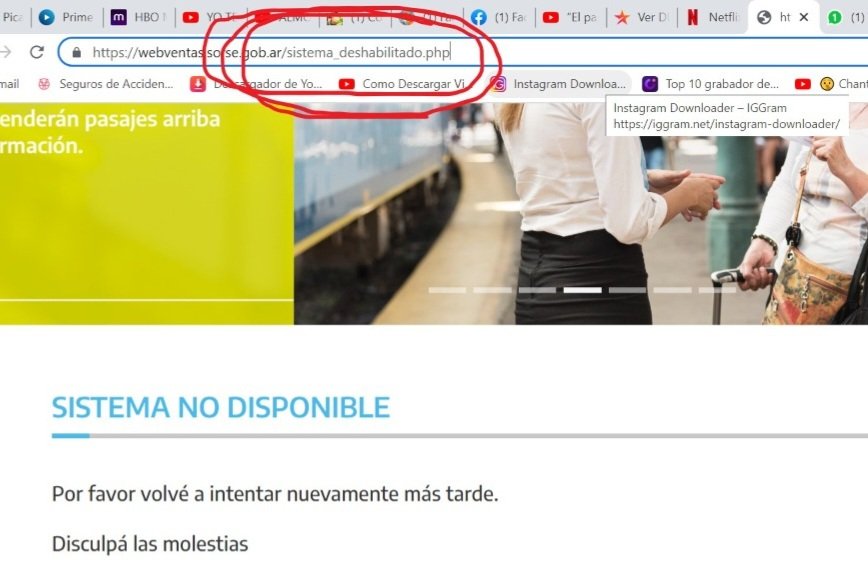Click the Prime tab play icon
The width and height of the screenshot is (868, 573).
(x=46, y=17)
